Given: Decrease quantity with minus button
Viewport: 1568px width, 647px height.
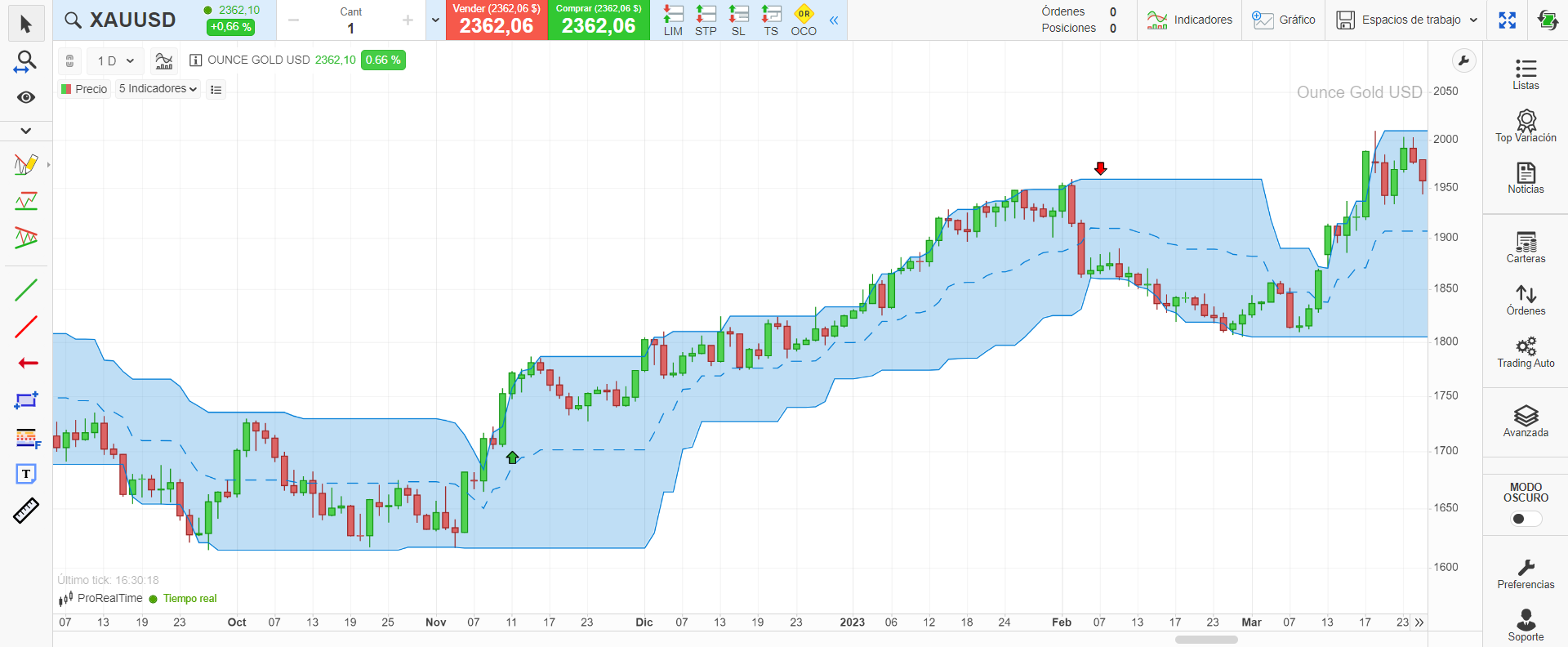Looking at the screenshot, I should tap(294, 20).
